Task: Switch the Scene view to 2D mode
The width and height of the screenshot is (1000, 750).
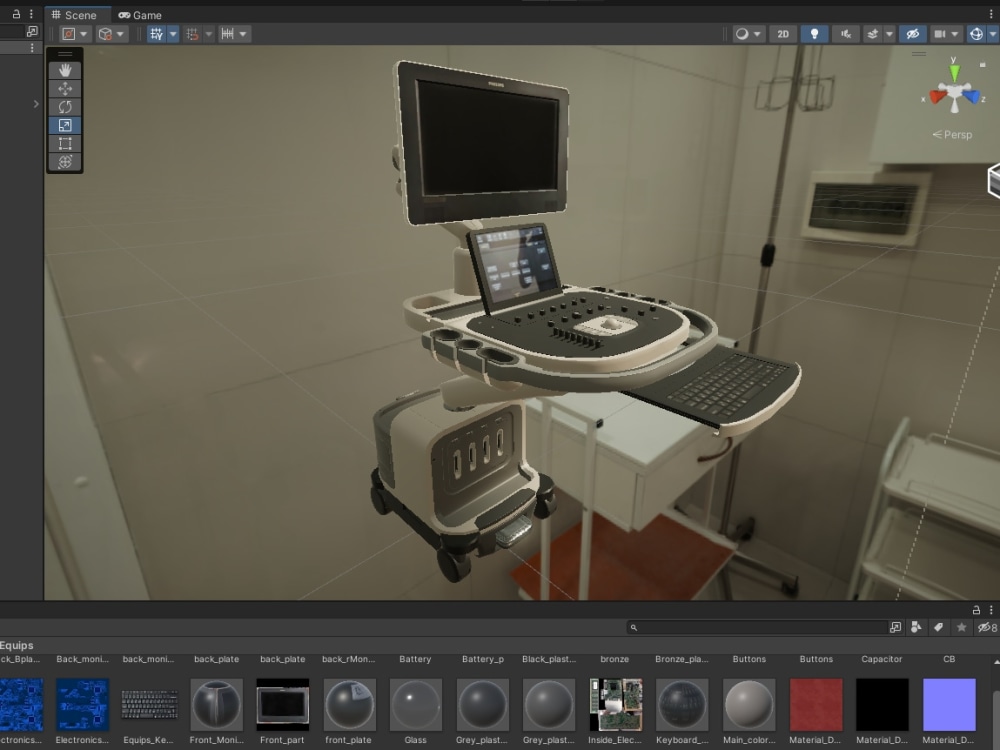Action: point(784,33)
